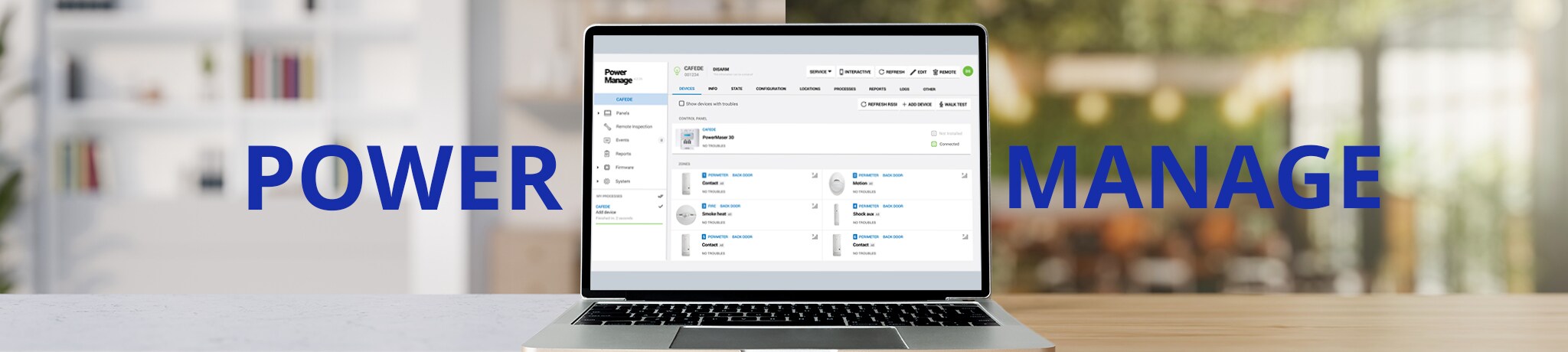
Task: Expand the System tree item arrow
Action: tap(599, 181)
